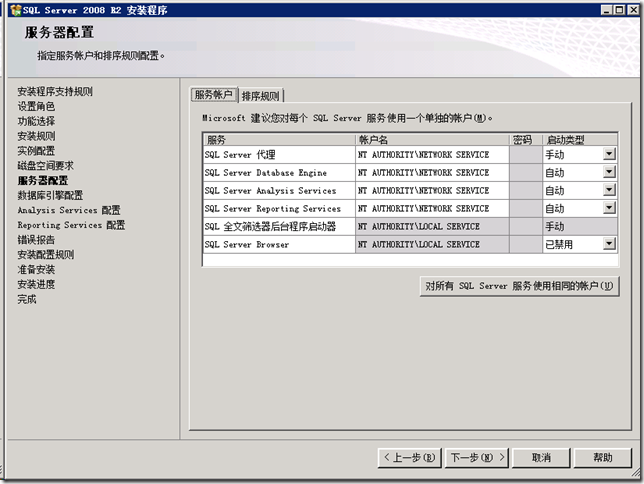Click account name cell for SQL Server 代理

tap(432, 154)
